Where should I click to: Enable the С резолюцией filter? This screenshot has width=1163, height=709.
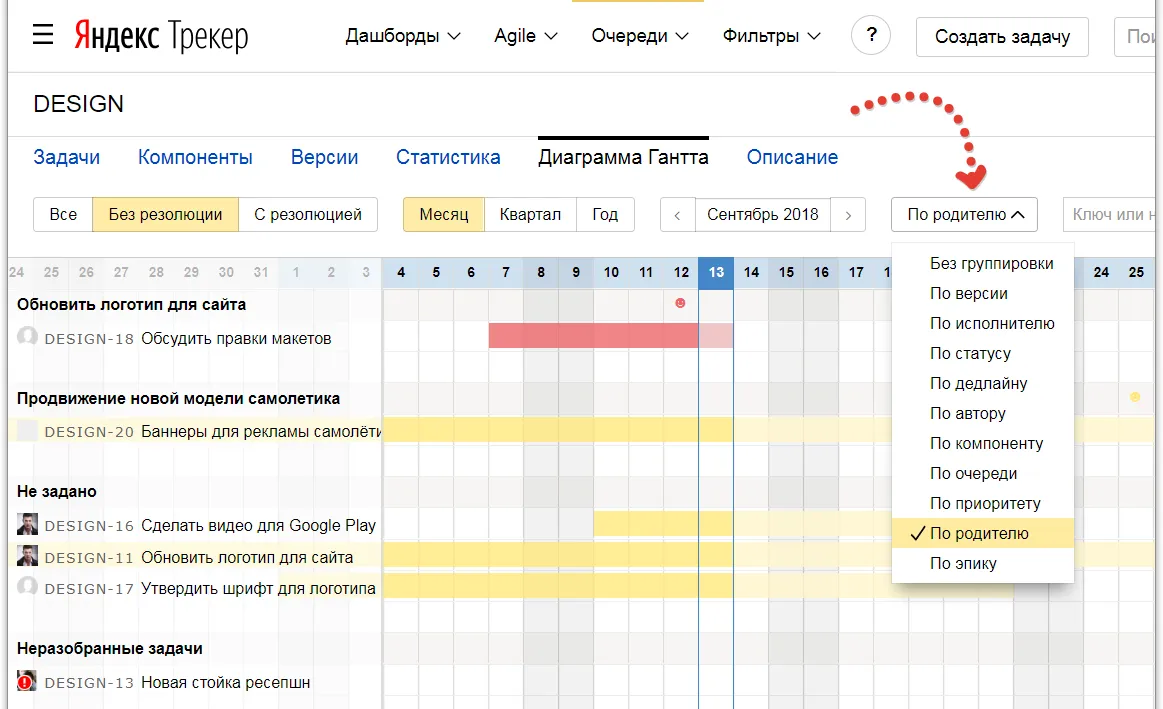coord(308,214)
